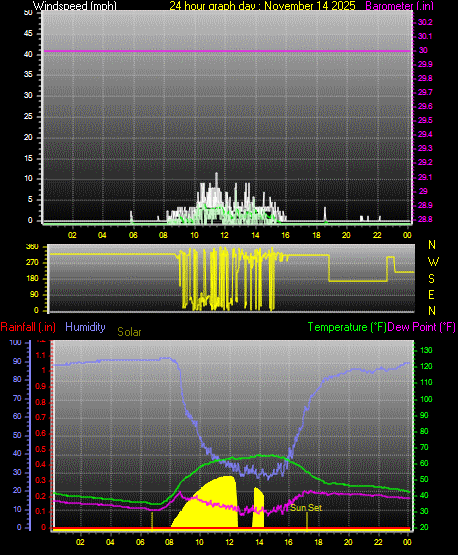Click the '15' windspeed axis value
This screenshot has width=458, height=555.
point(28,158)
